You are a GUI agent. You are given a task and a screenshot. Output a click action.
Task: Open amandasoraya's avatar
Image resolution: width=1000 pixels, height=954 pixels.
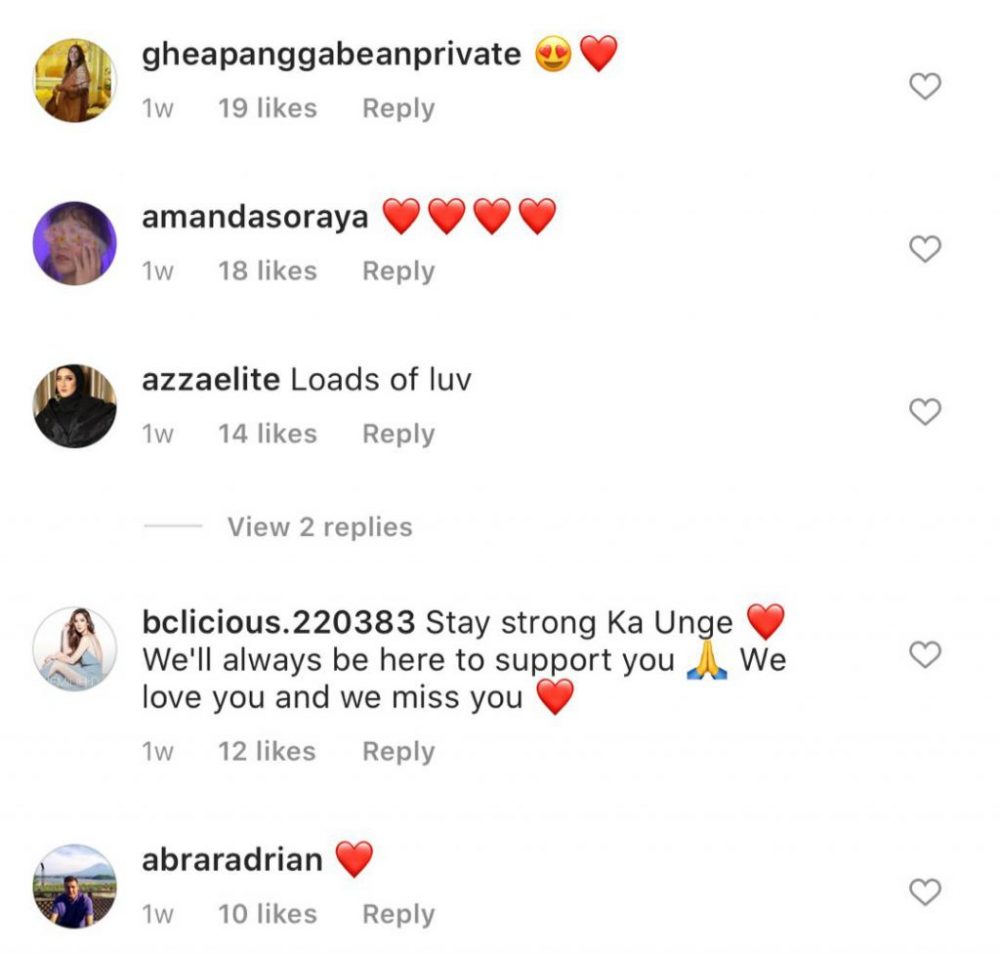pos(76,243)
